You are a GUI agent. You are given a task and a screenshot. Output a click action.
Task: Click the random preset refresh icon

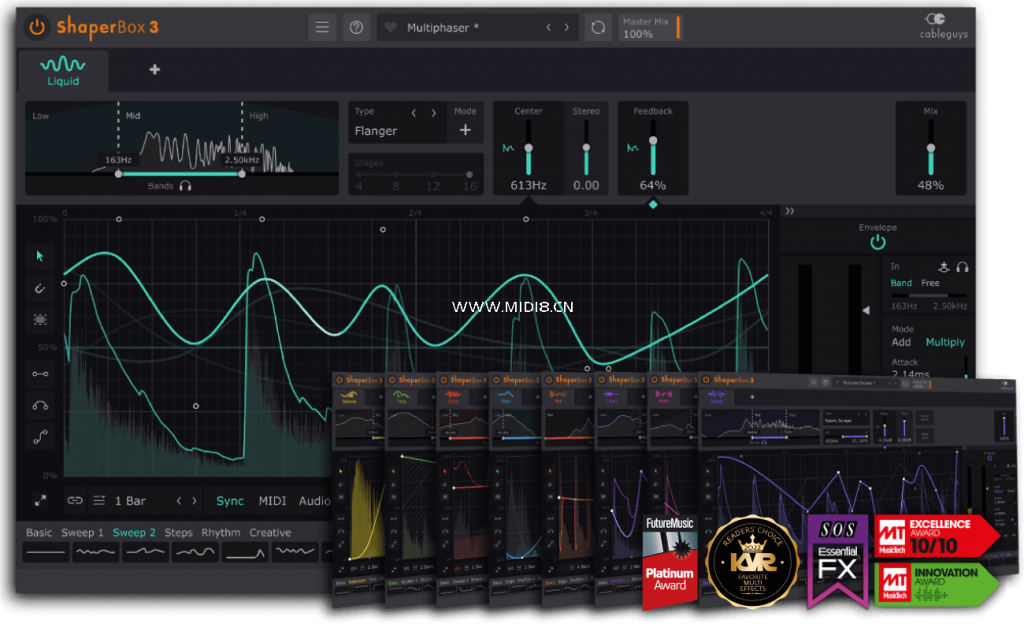point(598,28)
